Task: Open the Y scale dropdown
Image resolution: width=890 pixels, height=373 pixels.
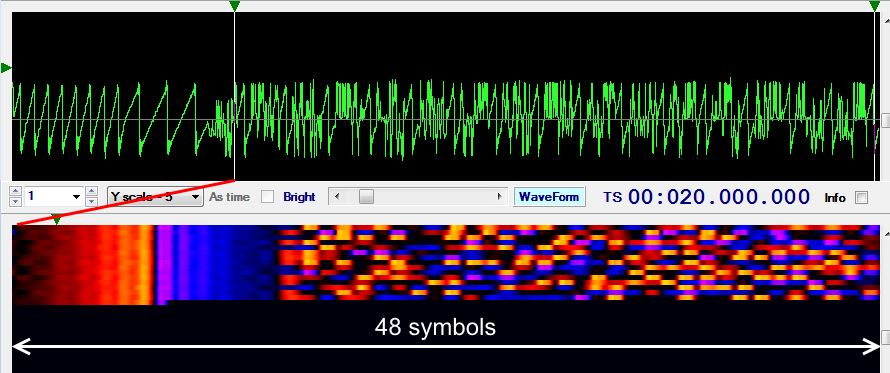Action: [x=155, y=197]
